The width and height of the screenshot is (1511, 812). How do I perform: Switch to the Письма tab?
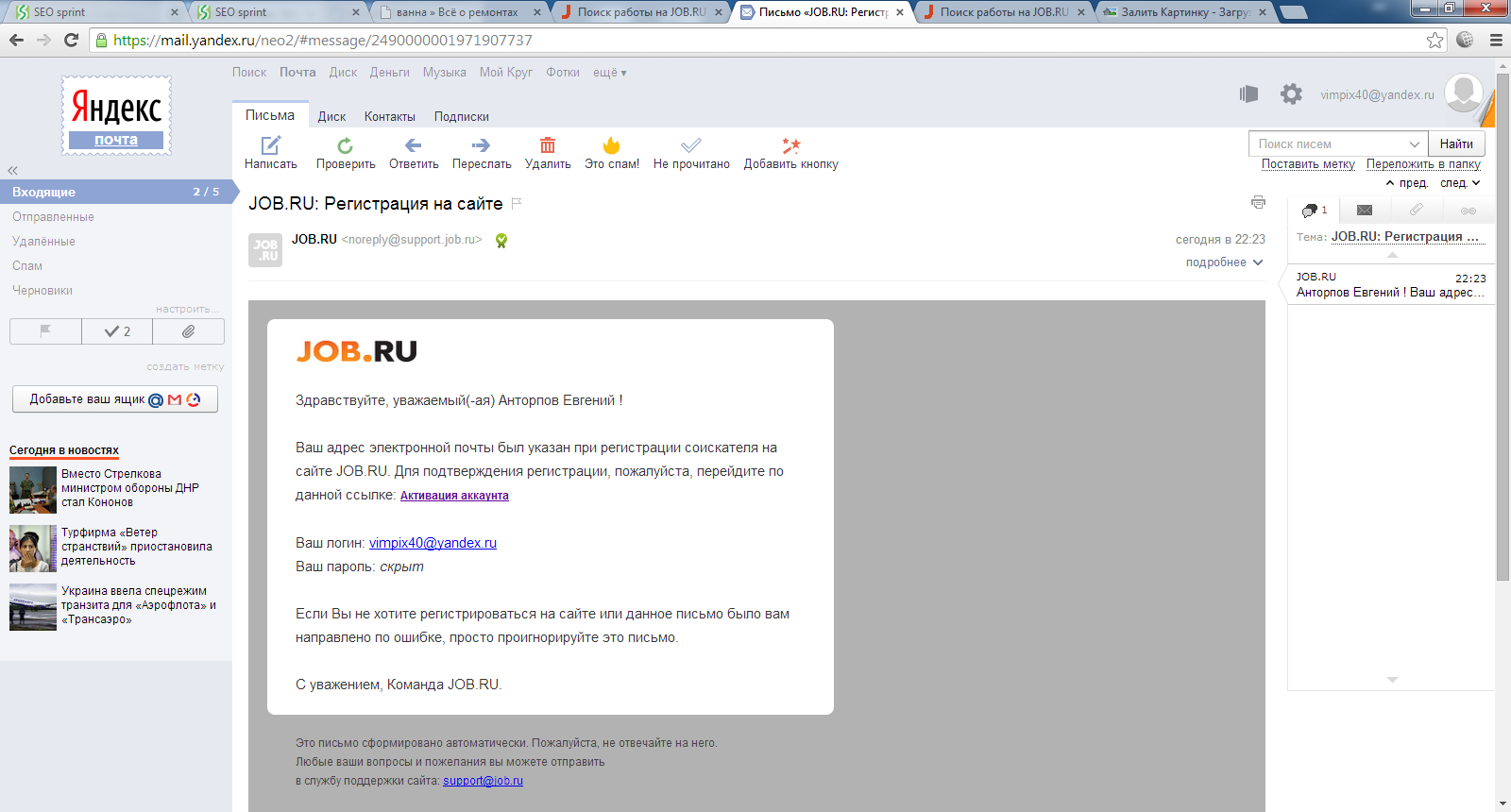click(270, 115)
